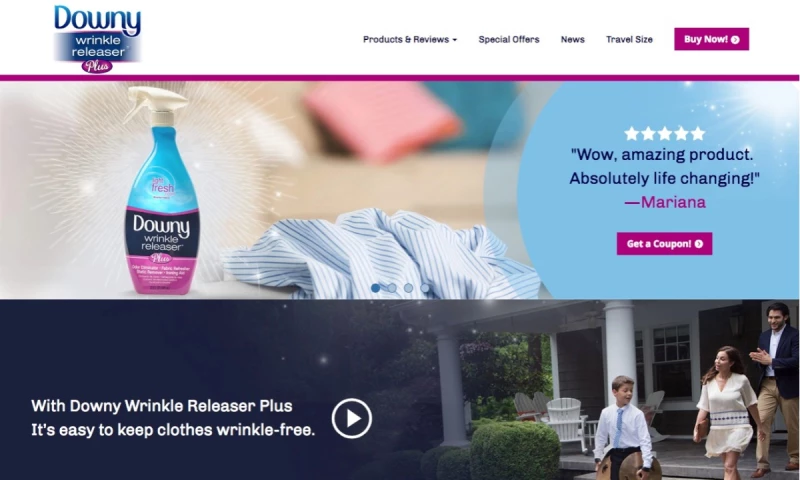Click the Downy spray bottle image
The width and height of the screenshot is (800, 480).
(161, 190)
